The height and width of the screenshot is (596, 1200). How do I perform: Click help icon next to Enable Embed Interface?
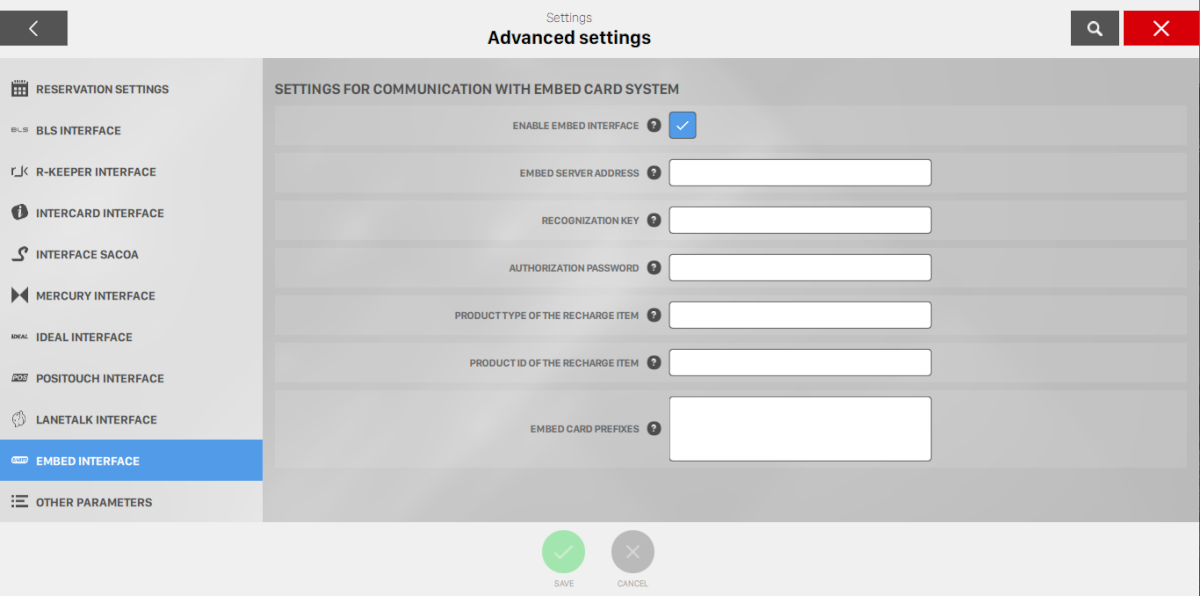(x=654, y=126)
